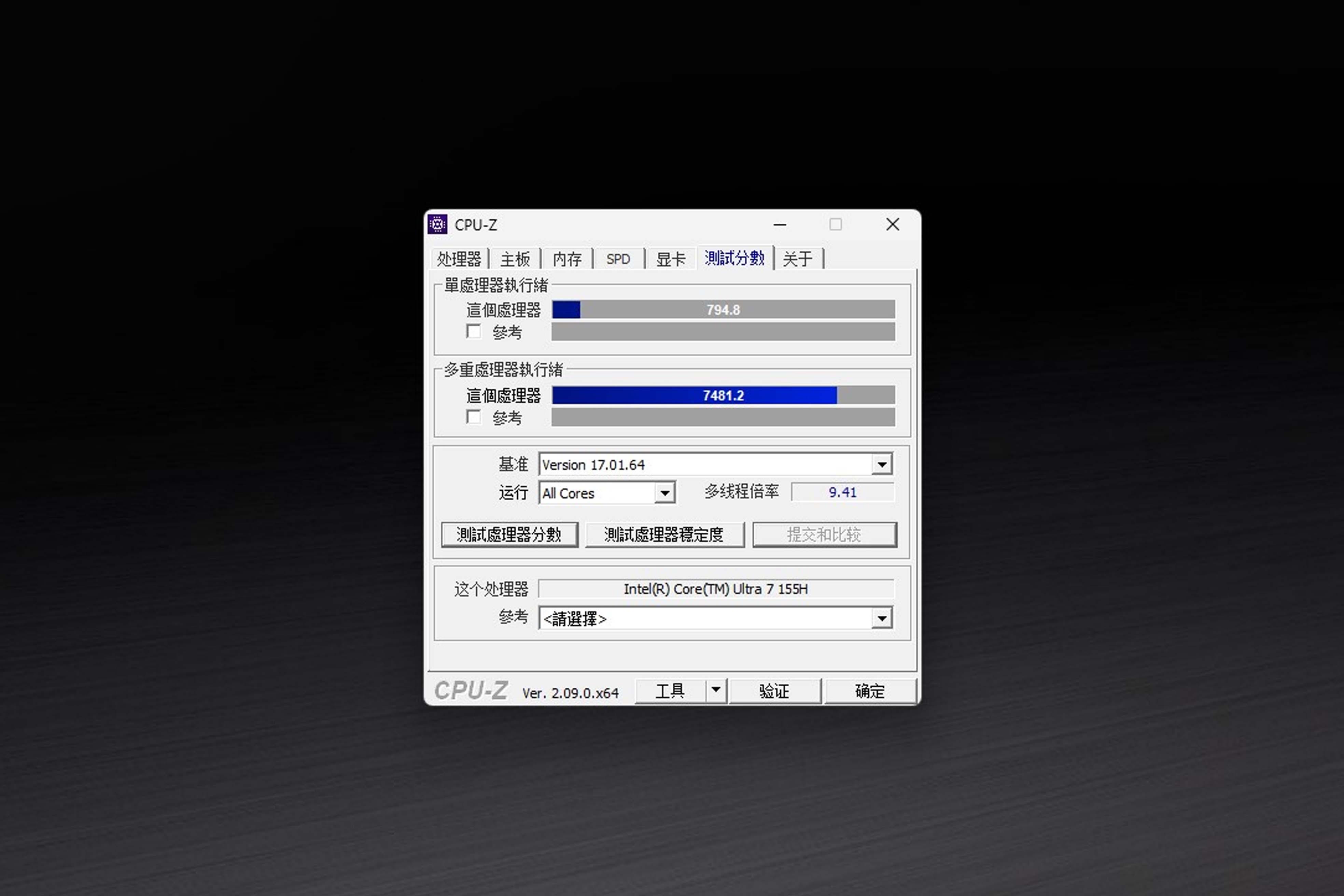Click the empty single-thread reference bar

pos(724,332)
